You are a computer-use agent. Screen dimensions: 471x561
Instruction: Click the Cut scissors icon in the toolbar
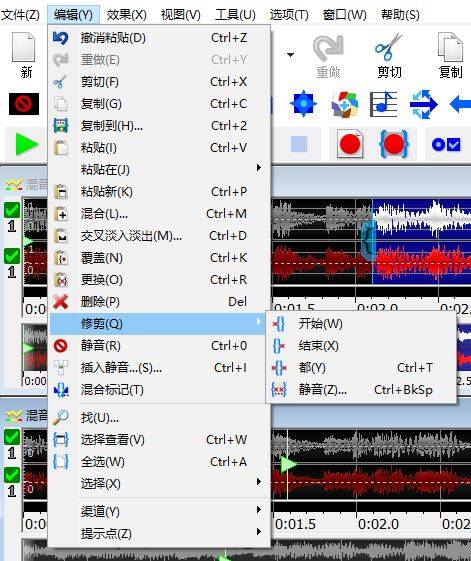389,55
